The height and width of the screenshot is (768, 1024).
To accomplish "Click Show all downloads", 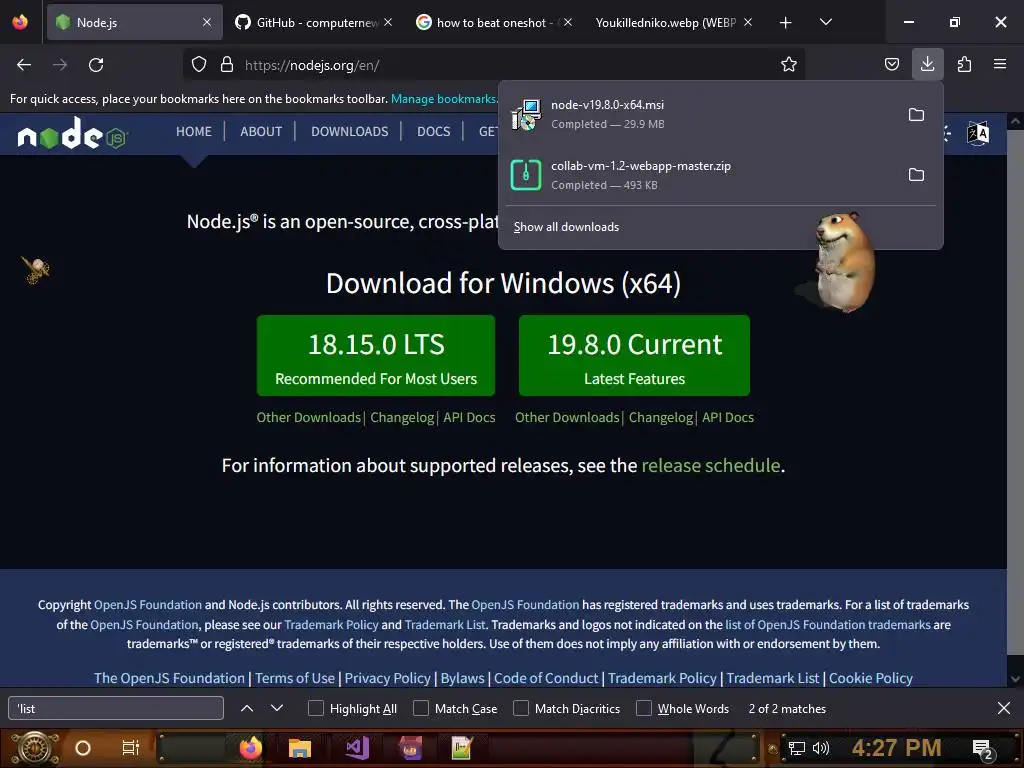I will [566, 227].
